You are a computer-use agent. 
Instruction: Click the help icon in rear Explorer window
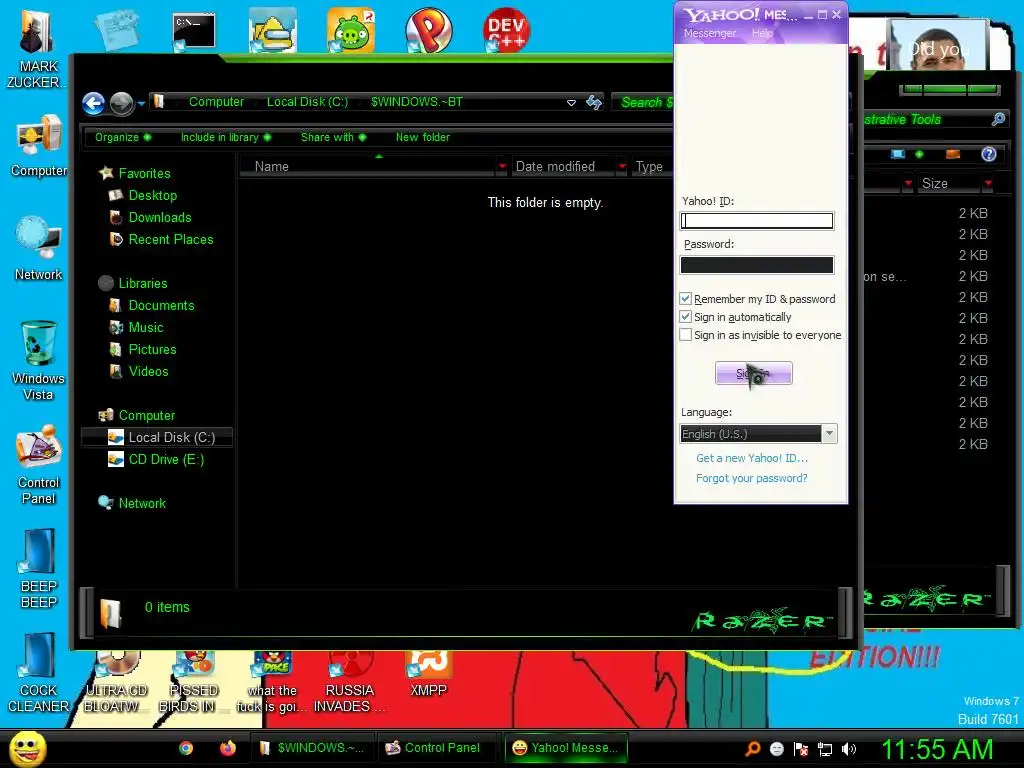tap(989, 154)
